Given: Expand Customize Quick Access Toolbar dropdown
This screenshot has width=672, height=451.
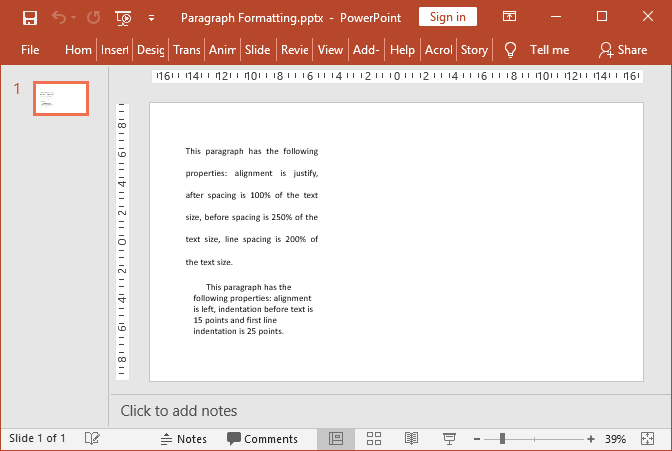Looking at the screenshot, I should (x=151, y=17).
